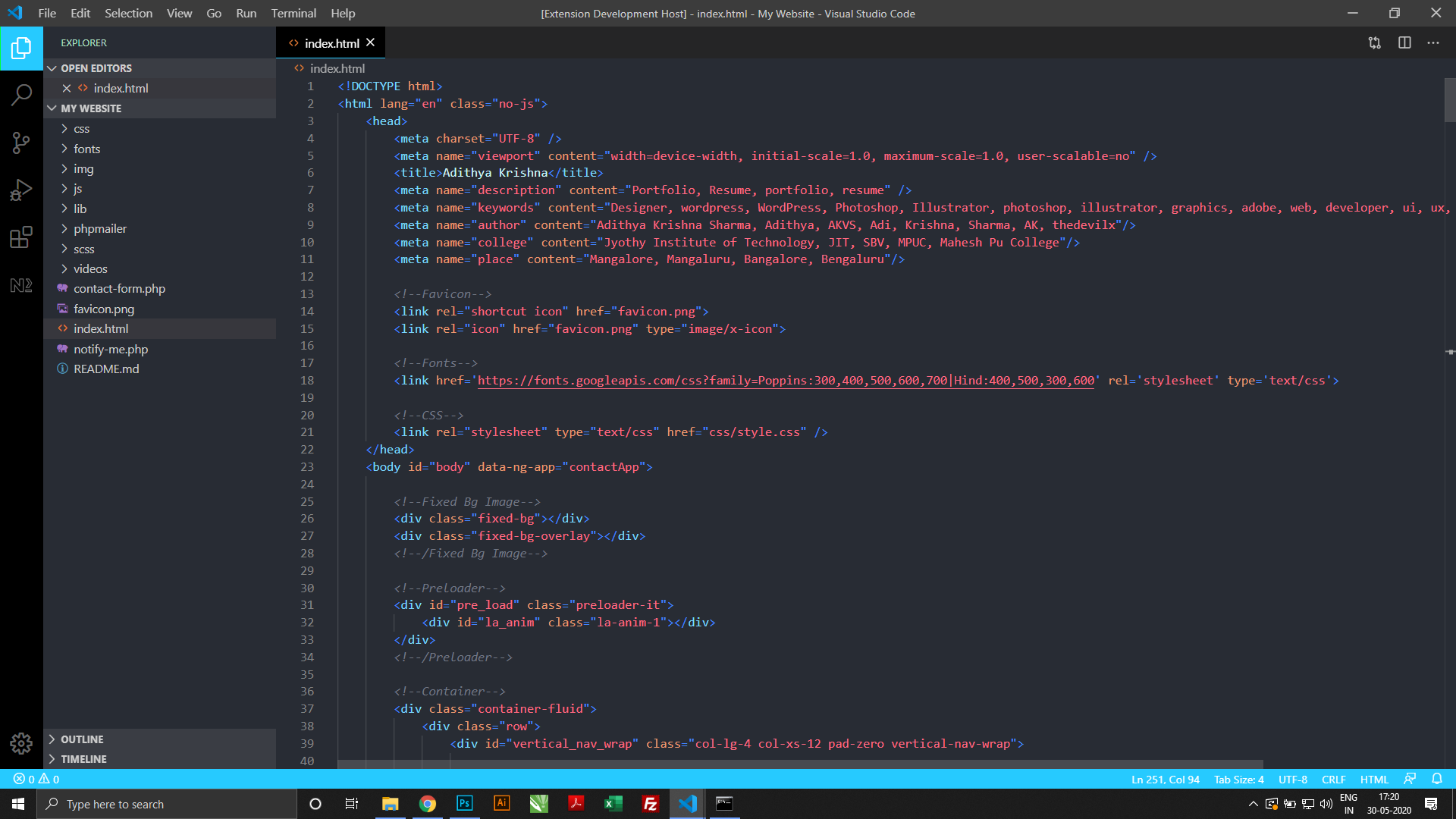Click the CRLF end-of-line selector
The width and height of the screenshot is (1456, 819).
(x=1333, y=780)
